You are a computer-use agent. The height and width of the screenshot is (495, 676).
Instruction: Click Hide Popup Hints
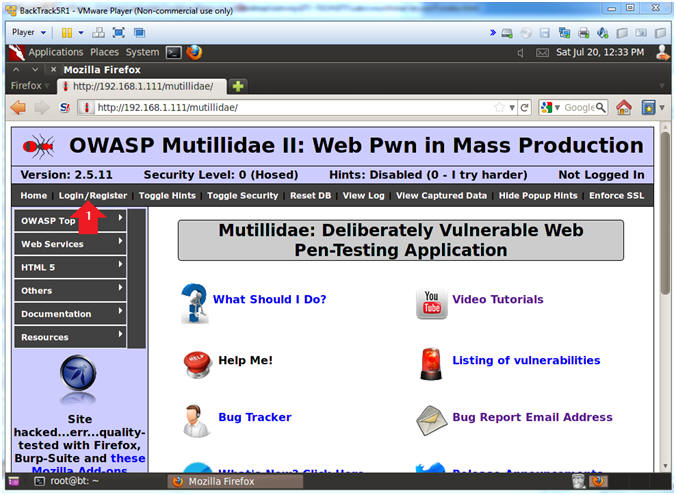coord(538,195)
